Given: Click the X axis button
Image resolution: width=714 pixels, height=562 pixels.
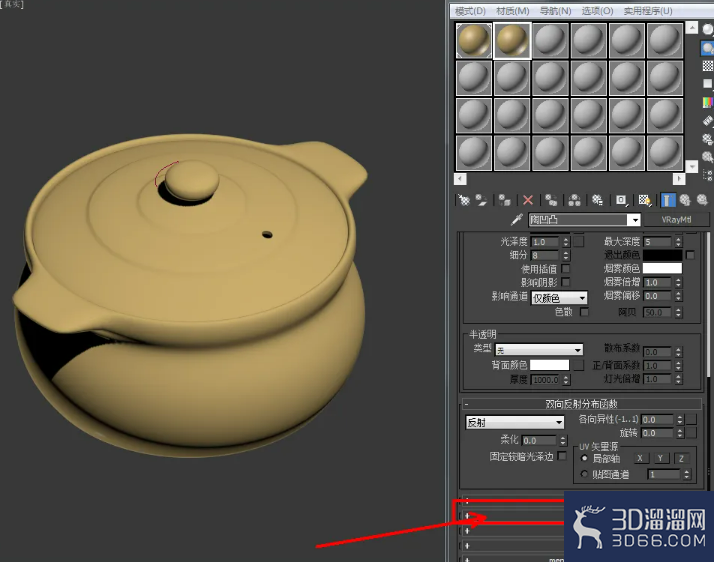Looking at the screenshot, I should point(640,459).
